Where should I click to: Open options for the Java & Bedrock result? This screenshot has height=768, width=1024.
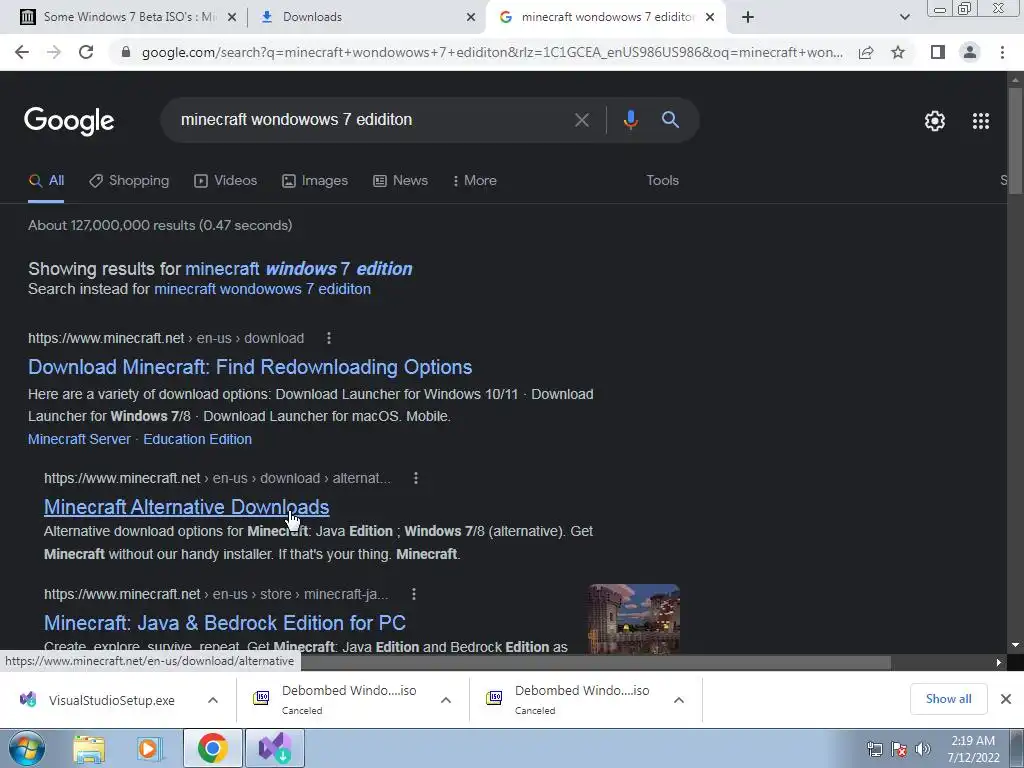pos(413,594)
